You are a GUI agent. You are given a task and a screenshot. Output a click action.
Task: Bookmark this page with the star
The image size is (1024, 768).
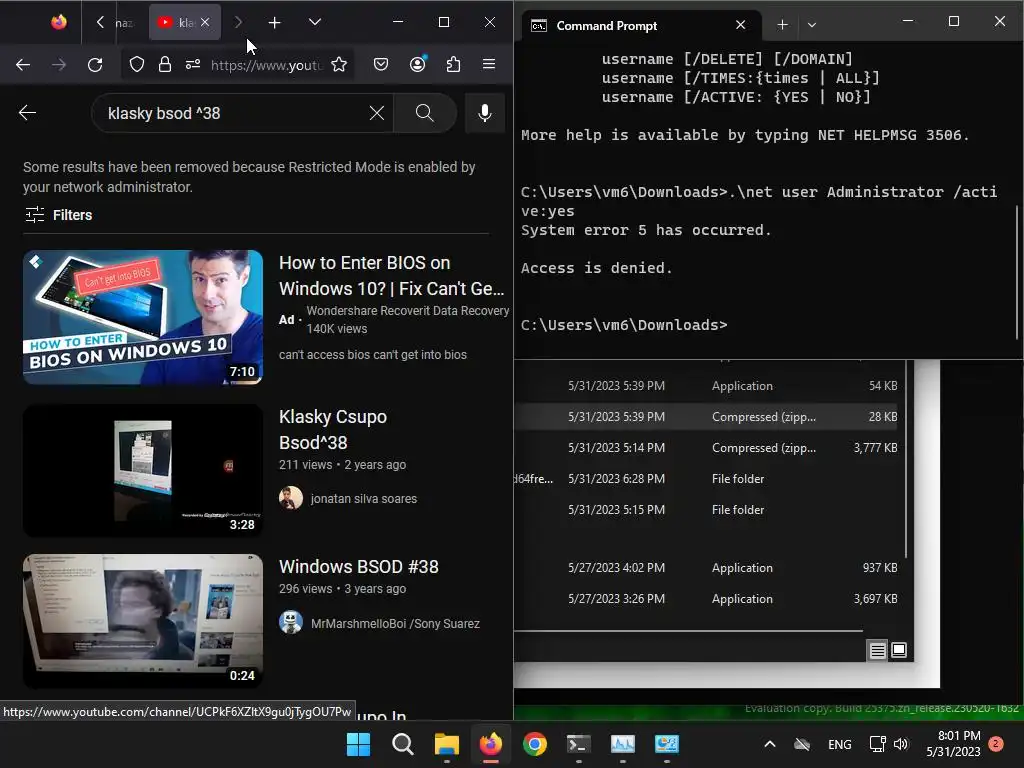point(339,64)
